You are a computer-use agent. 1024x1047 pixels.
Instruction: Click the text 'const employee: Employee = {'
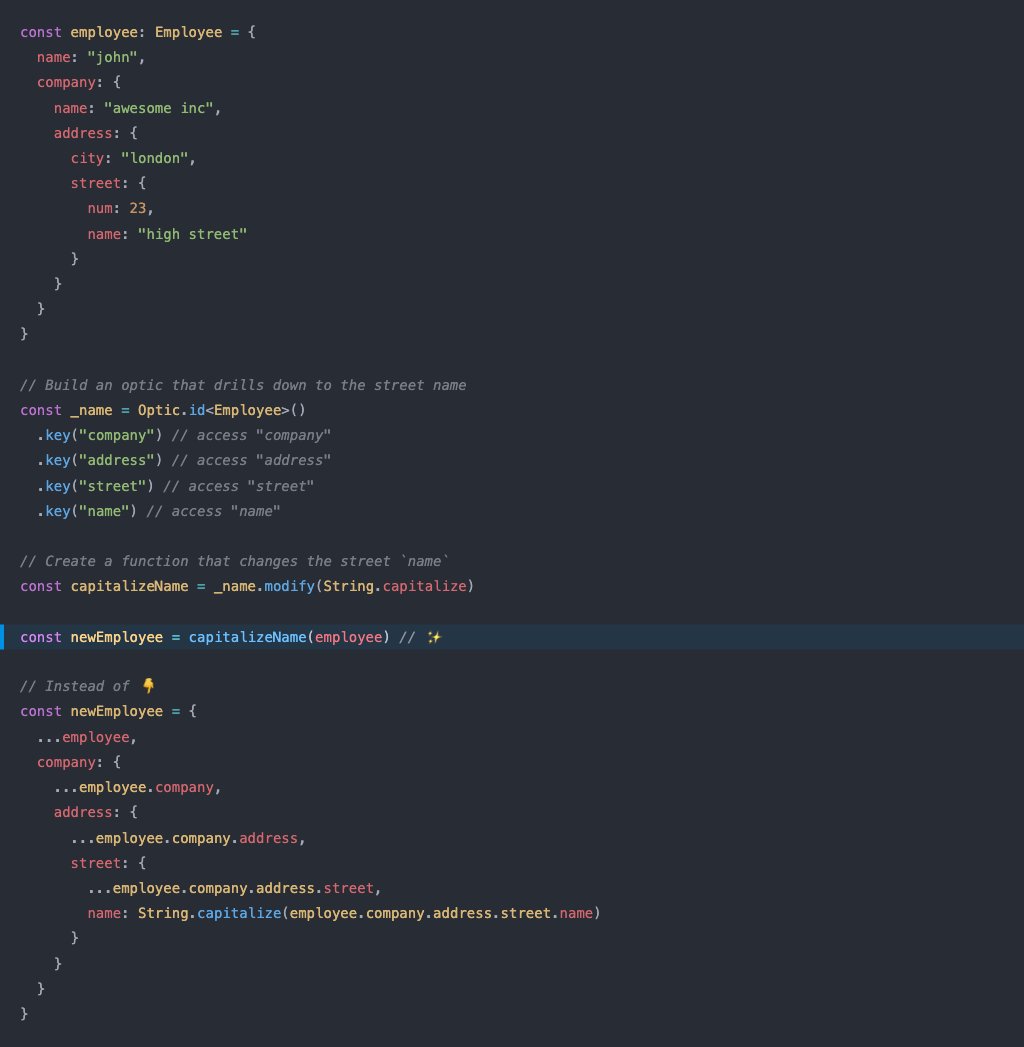pyautogui.click(x=138, y=32)
